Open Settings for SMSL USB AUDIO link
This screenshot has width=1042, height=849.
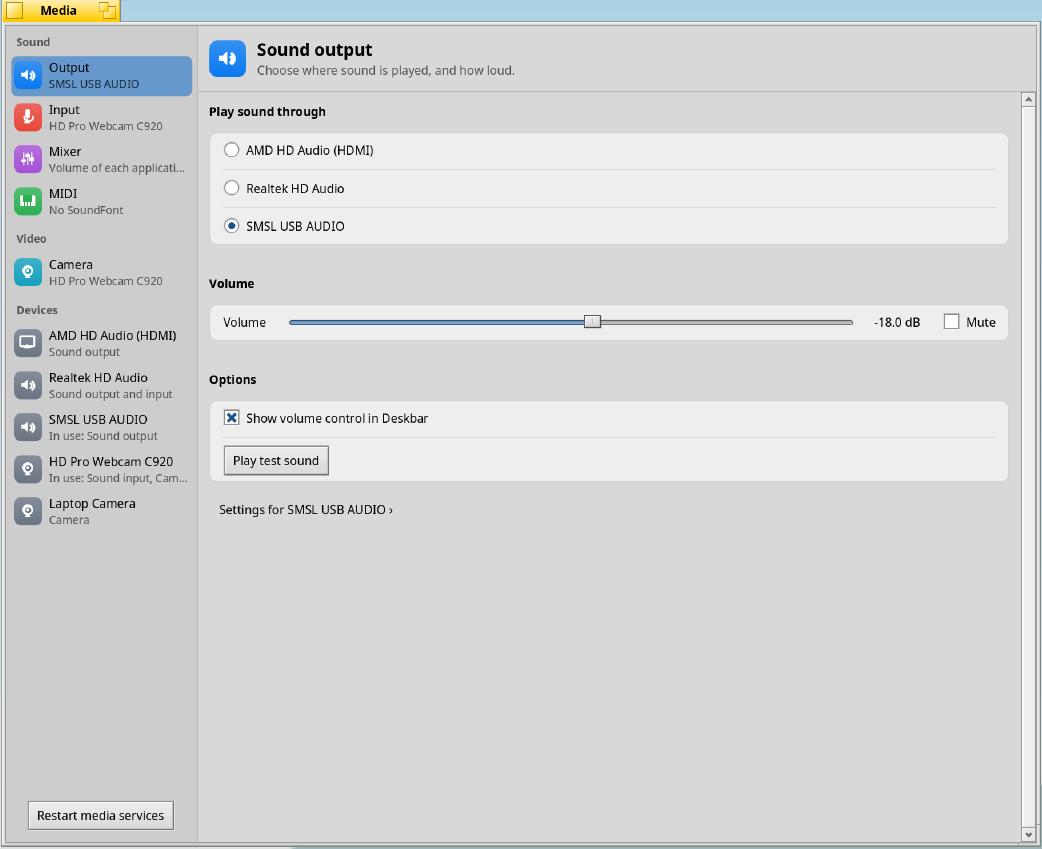tap(306, 510)
